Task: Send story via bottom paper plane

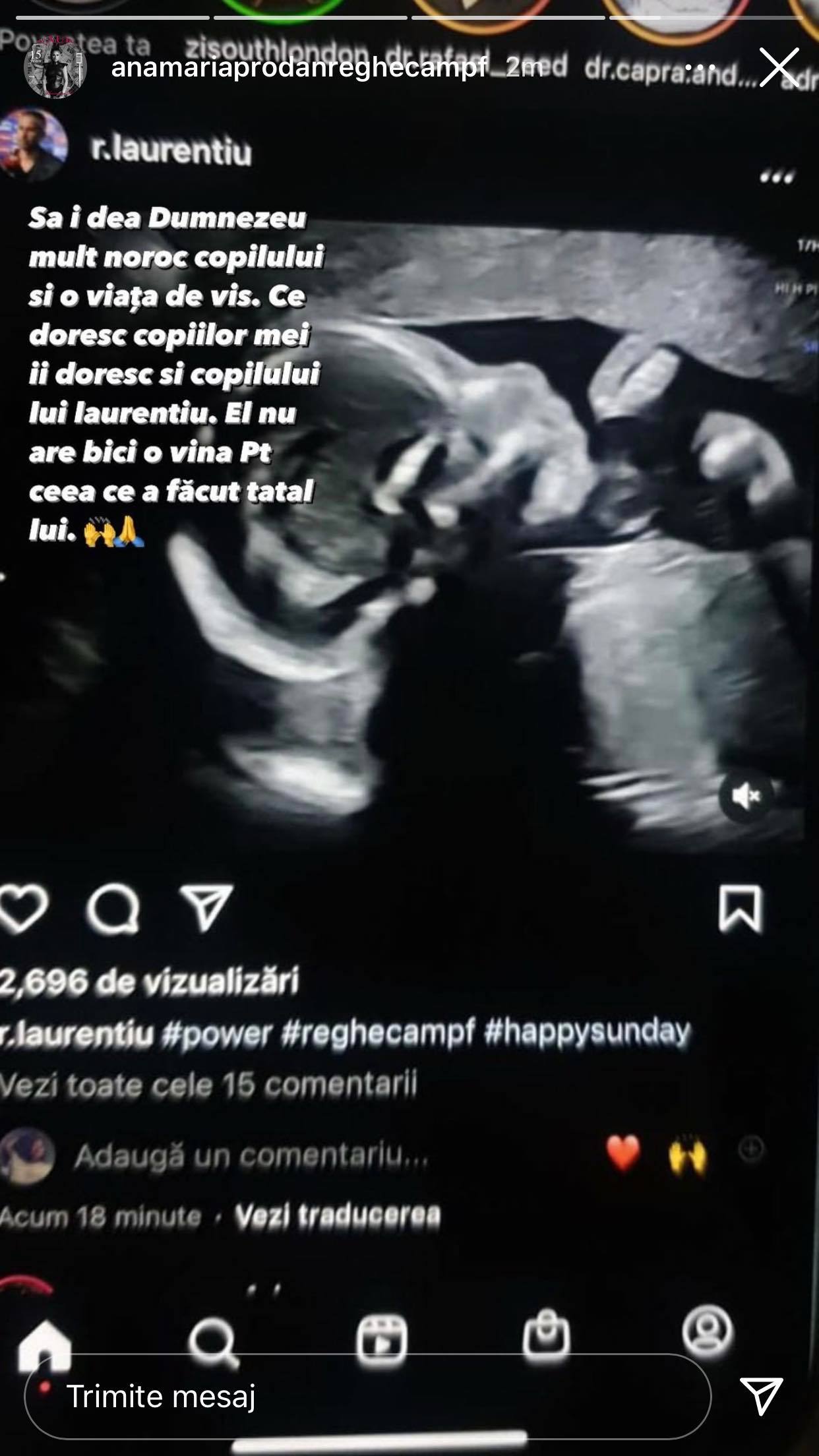Action: [x=762, y=1396]
